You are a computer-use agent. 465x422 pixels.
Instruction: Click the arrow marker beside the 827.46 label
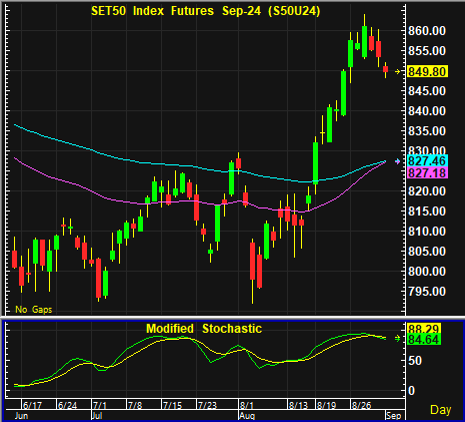click(397, 161)
